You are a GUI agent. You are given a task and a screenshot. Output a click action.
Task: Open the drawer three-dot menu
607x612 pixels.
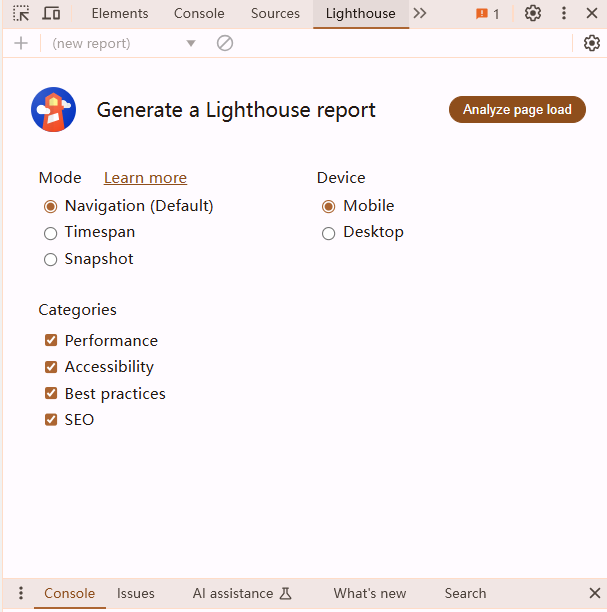coord(21,593)
